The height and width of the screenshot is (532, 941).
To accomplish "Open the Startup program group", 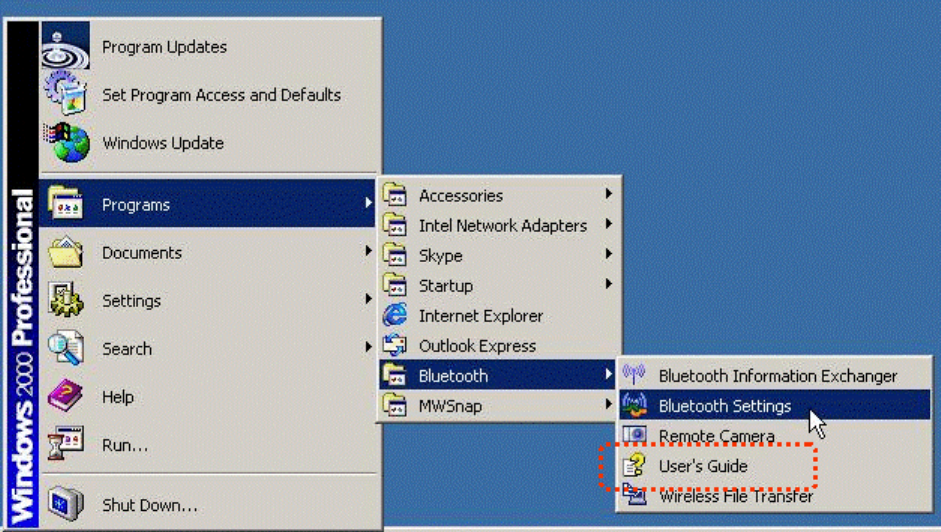I will 498,285.
